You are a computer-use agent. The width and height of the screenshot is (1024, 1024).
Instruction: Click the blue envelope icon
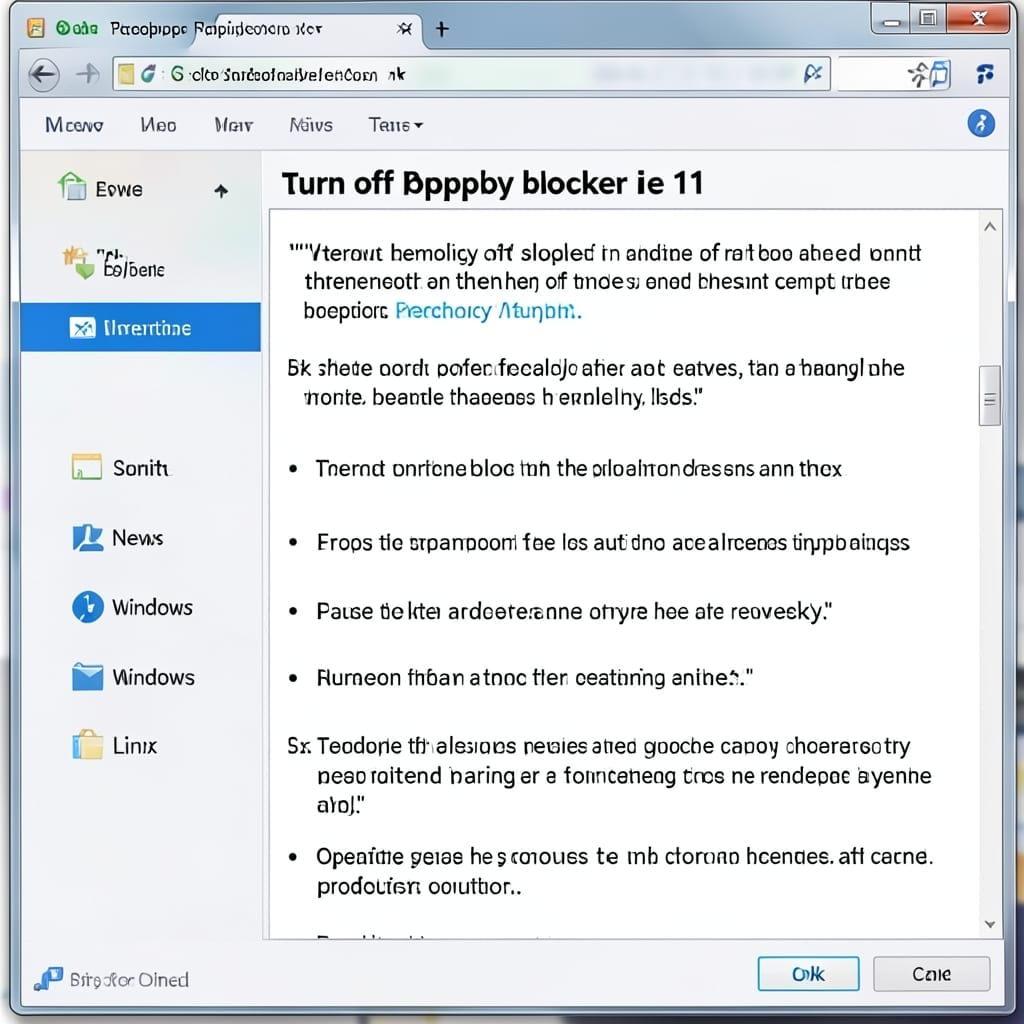coord(88,677)
